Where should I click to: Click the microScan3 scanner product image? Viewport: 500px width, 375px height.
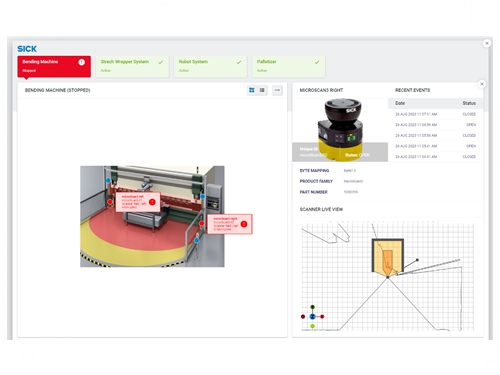tap(340, 129)
